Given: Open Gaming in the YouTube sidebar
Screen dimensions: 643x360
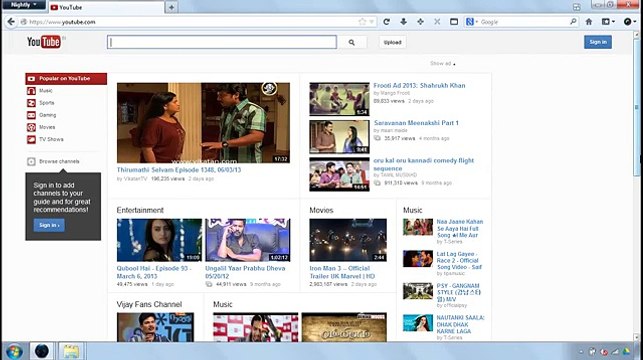Looking at the screenshot, I should tap(48, 115).
